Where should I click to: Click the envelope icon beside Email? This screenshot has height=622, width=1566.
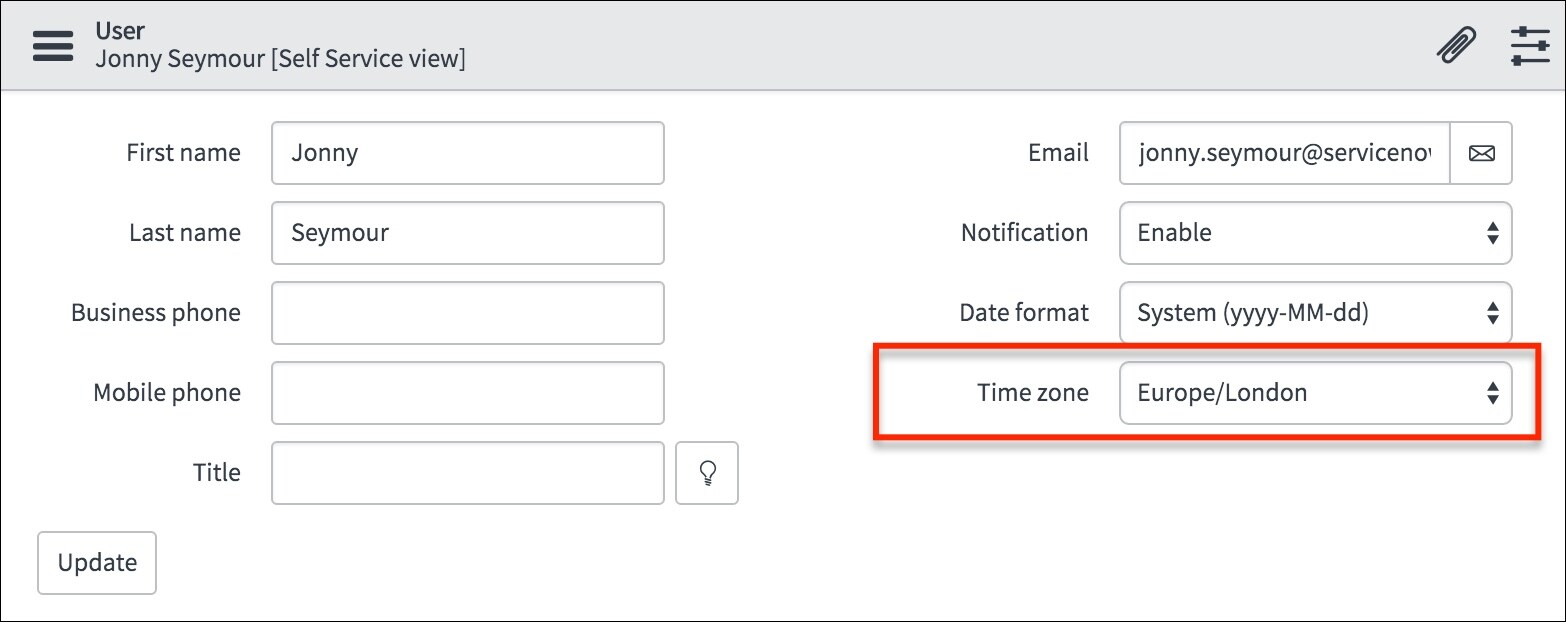pos(1481,153)
